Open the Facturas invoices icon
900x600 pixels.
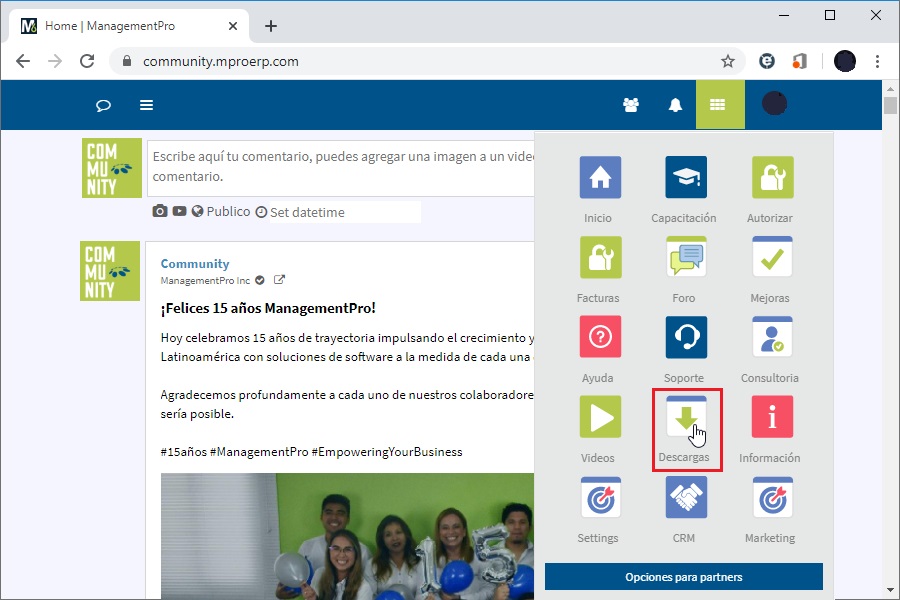[599, 255]
